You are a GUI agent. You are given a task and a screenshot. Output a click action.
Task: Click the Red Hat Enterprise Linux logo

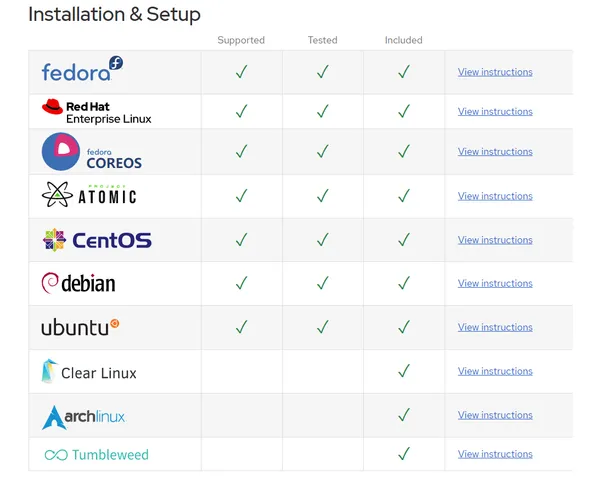(96, 112)
